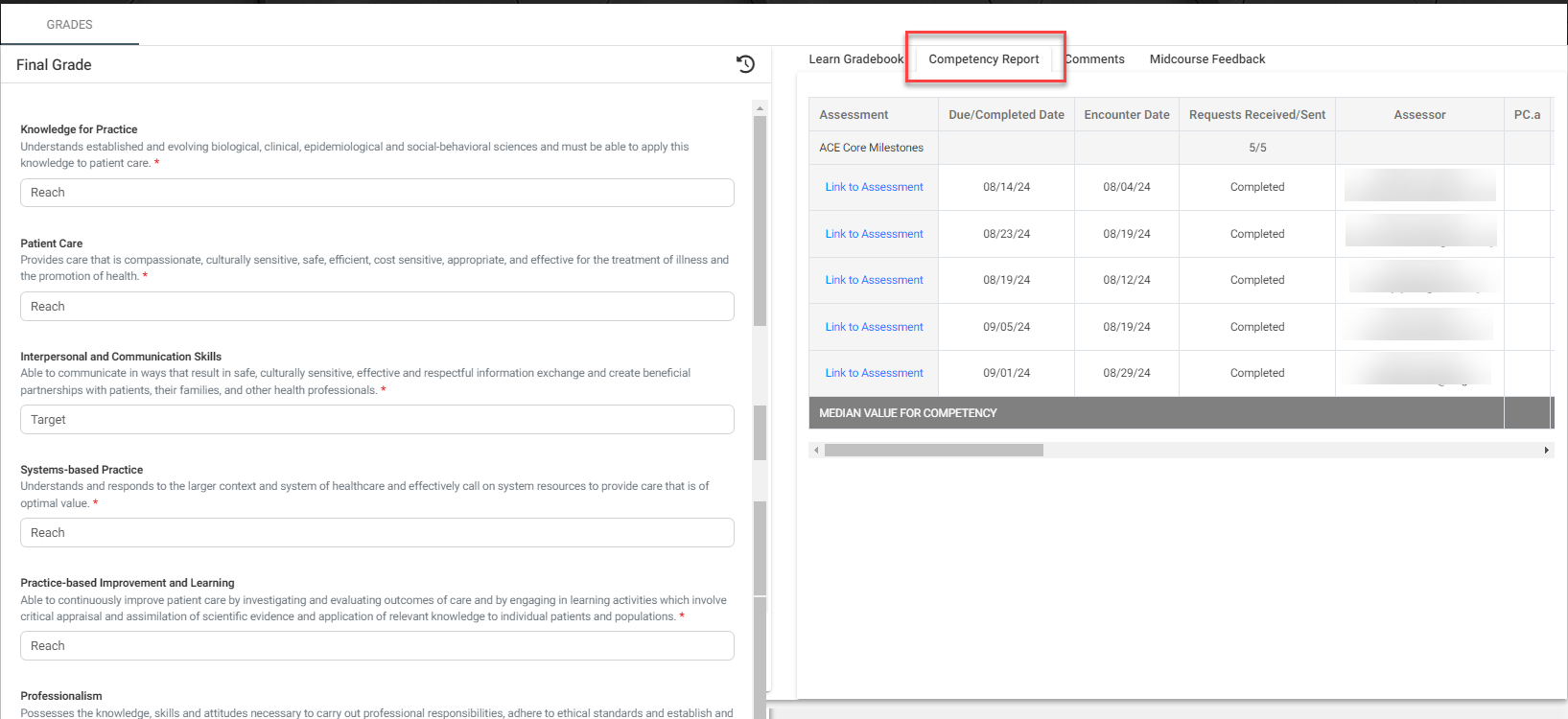This screenshot has height=719, width=1568.
Task: Open the Knowledge for Practice grade dropdown
Action: click(x=377, y=193)
